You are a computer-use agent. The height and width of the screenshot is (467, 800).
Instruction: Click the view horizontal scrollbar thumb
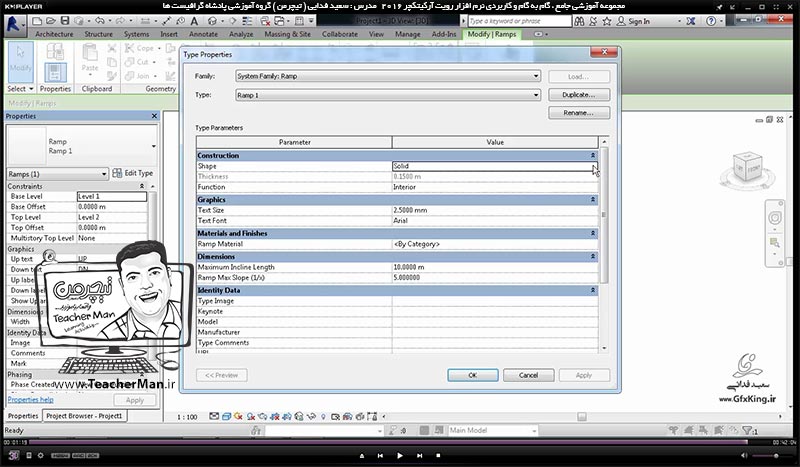pos(582,416)
